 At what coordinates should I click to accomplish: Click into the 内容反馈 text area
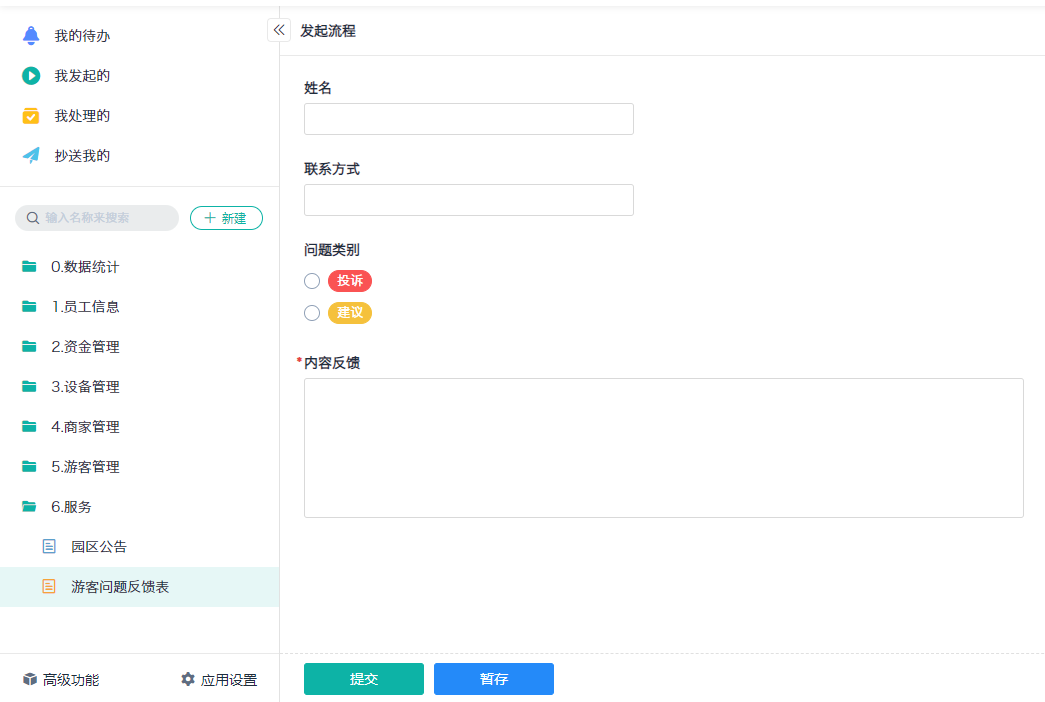pyautogui.click(x=663, y=447)
